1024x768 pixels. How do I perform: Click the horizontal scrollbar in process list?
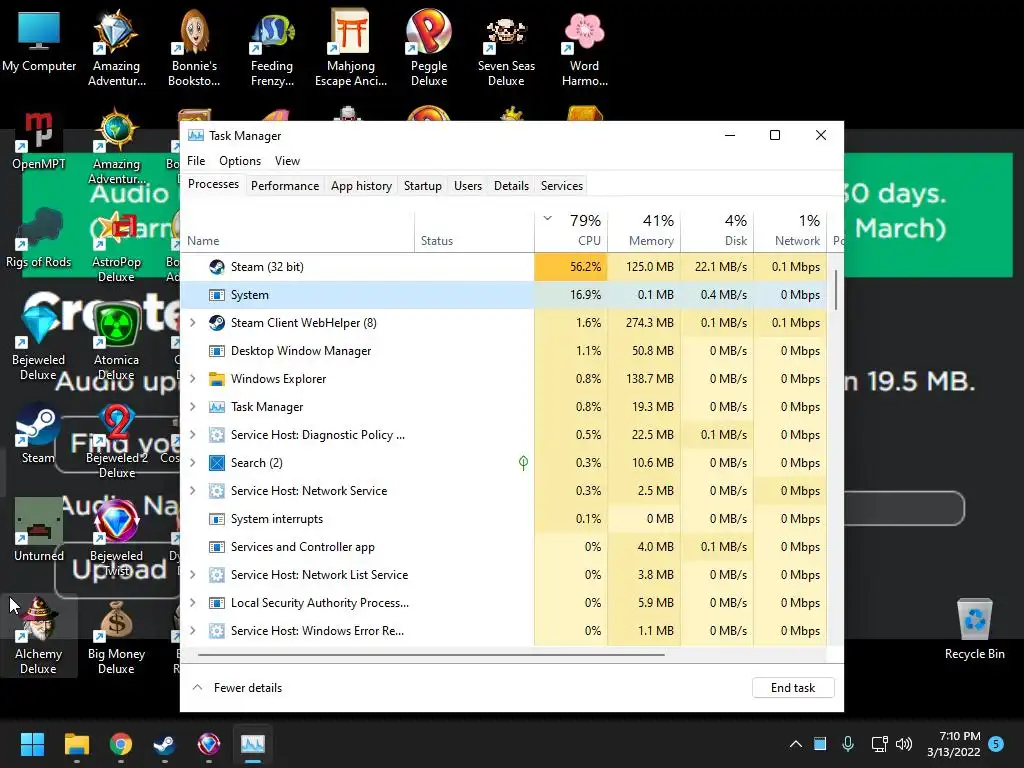point(431,654)
